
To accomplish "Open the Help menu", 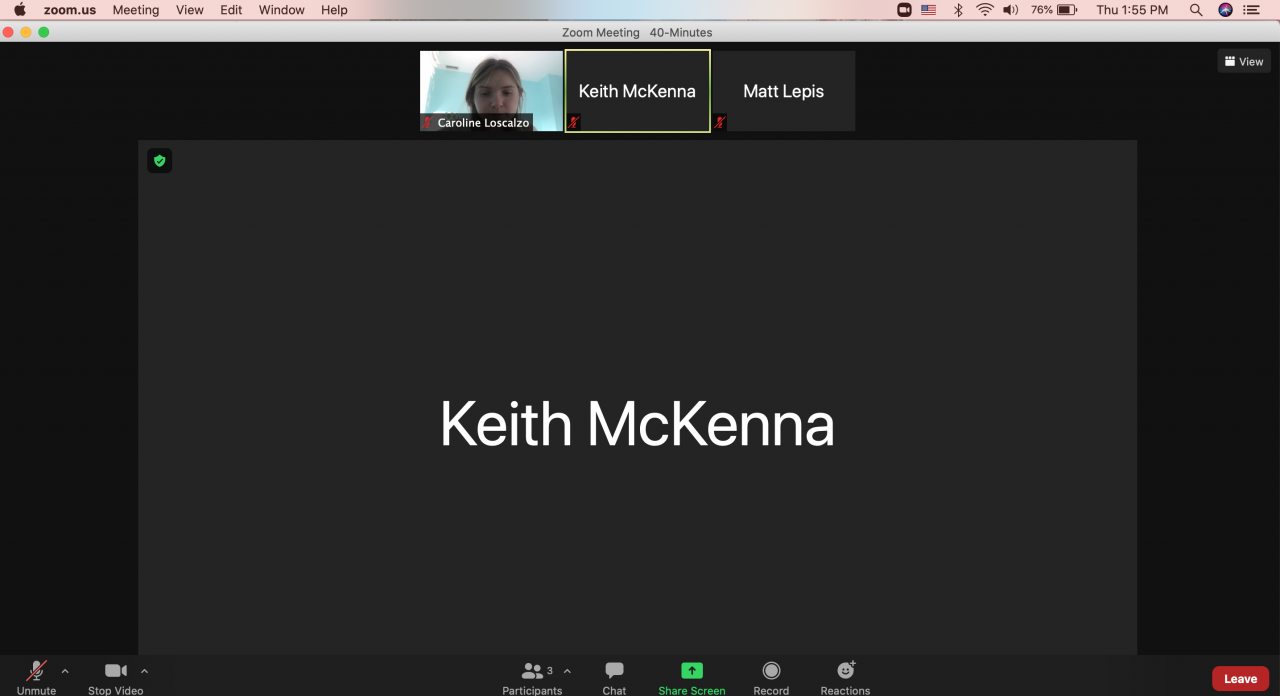I will click(x=334, y=10).
